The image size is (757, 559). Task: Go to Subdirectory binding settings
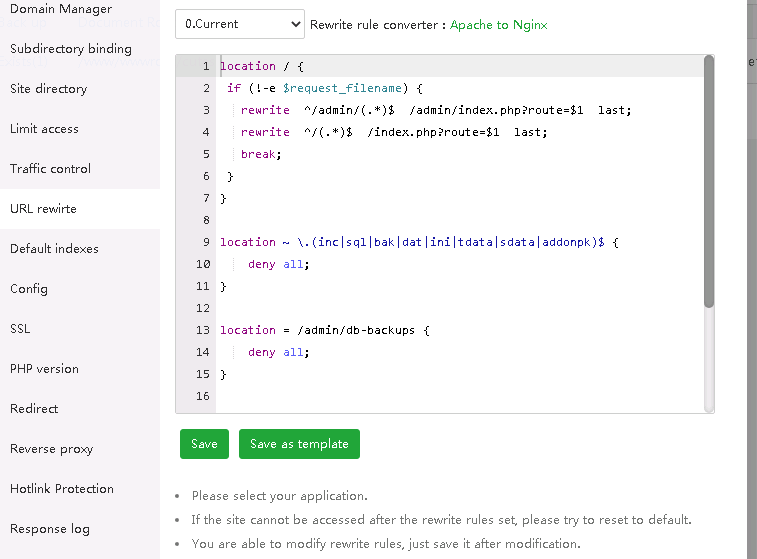click(x=70, y=49)
